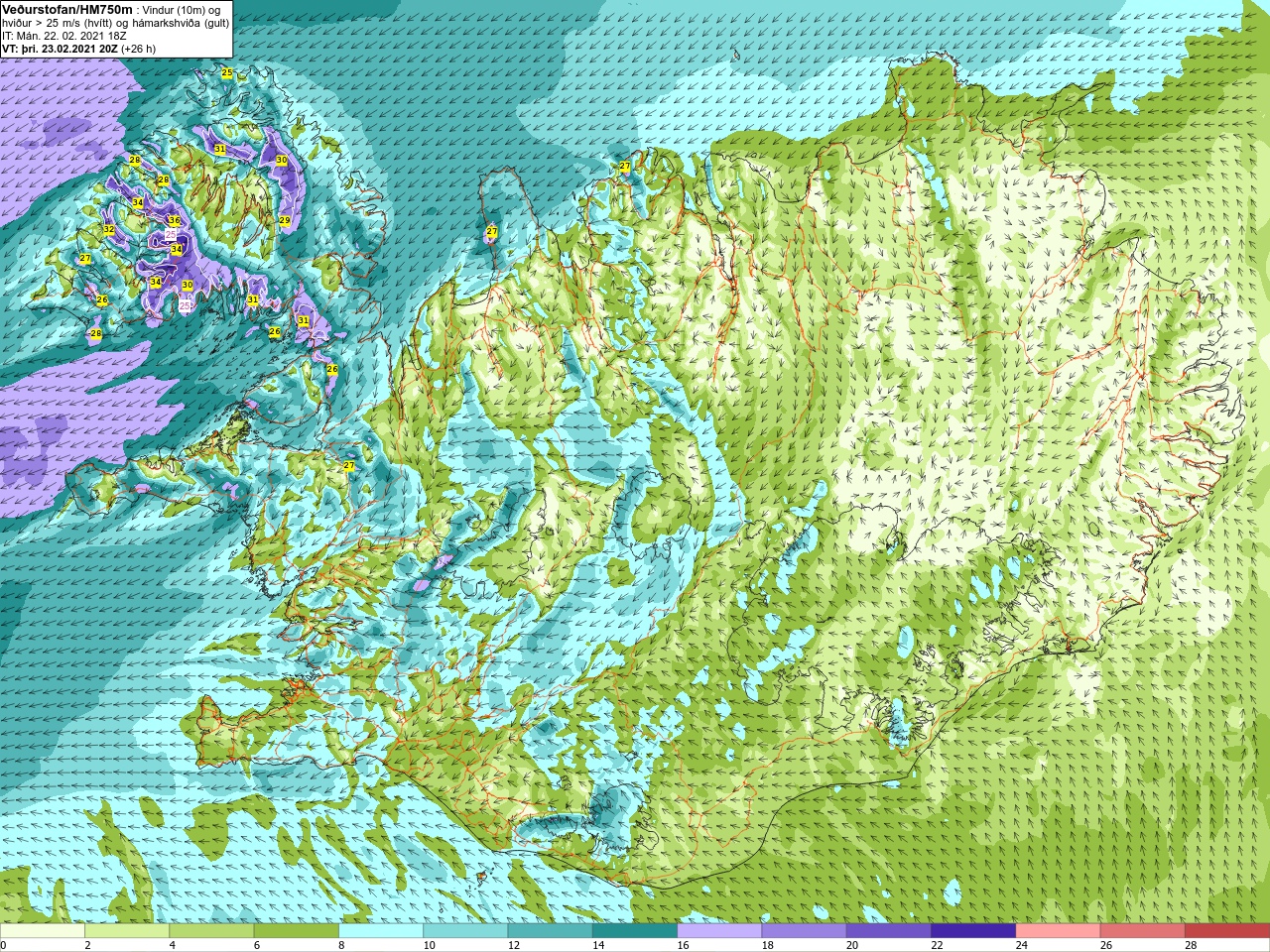
Task: Select the '(+26 h)' forecast offset text
Action: (x=138, y=49)
